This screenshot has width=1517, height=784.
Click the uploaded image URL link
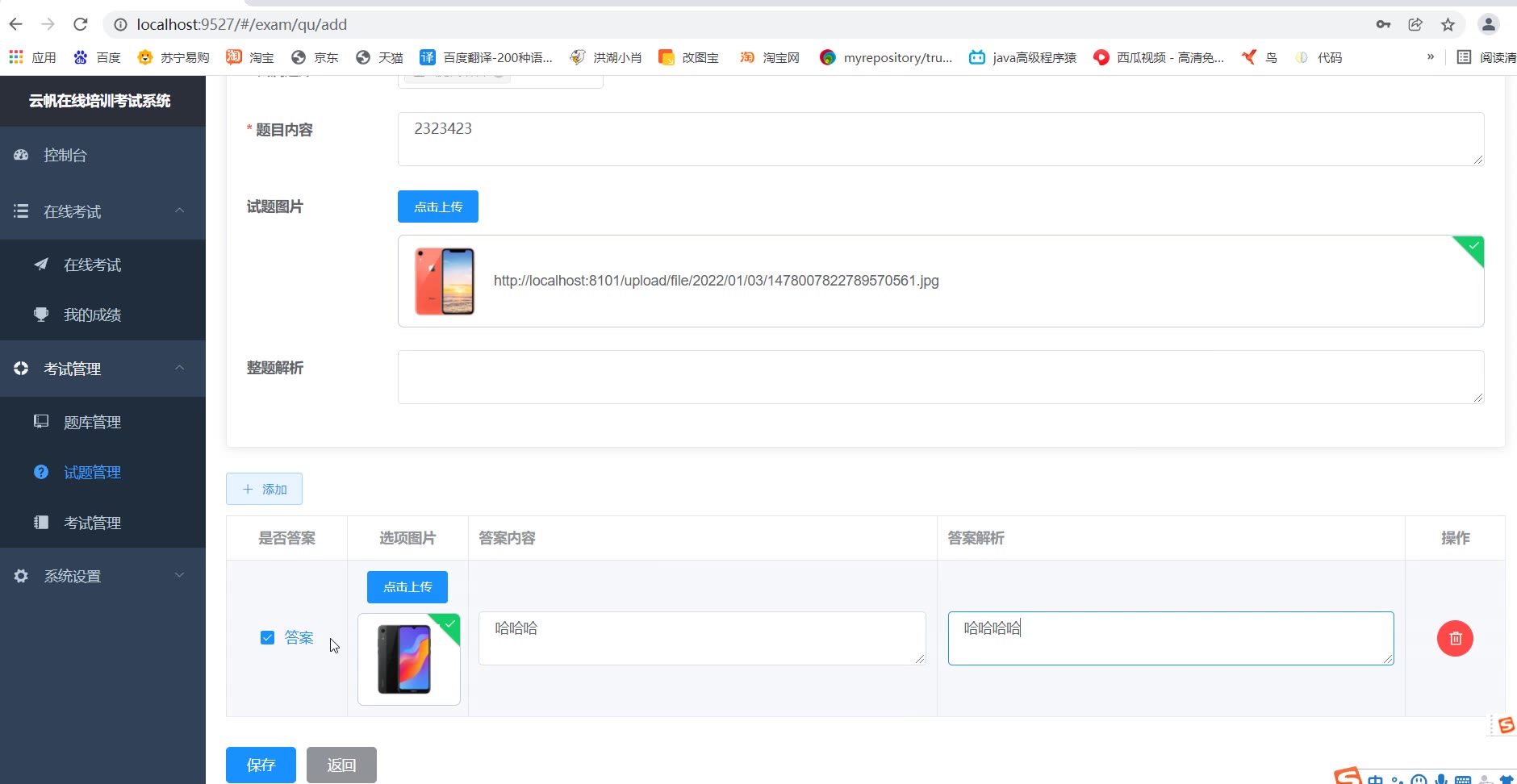717,281
